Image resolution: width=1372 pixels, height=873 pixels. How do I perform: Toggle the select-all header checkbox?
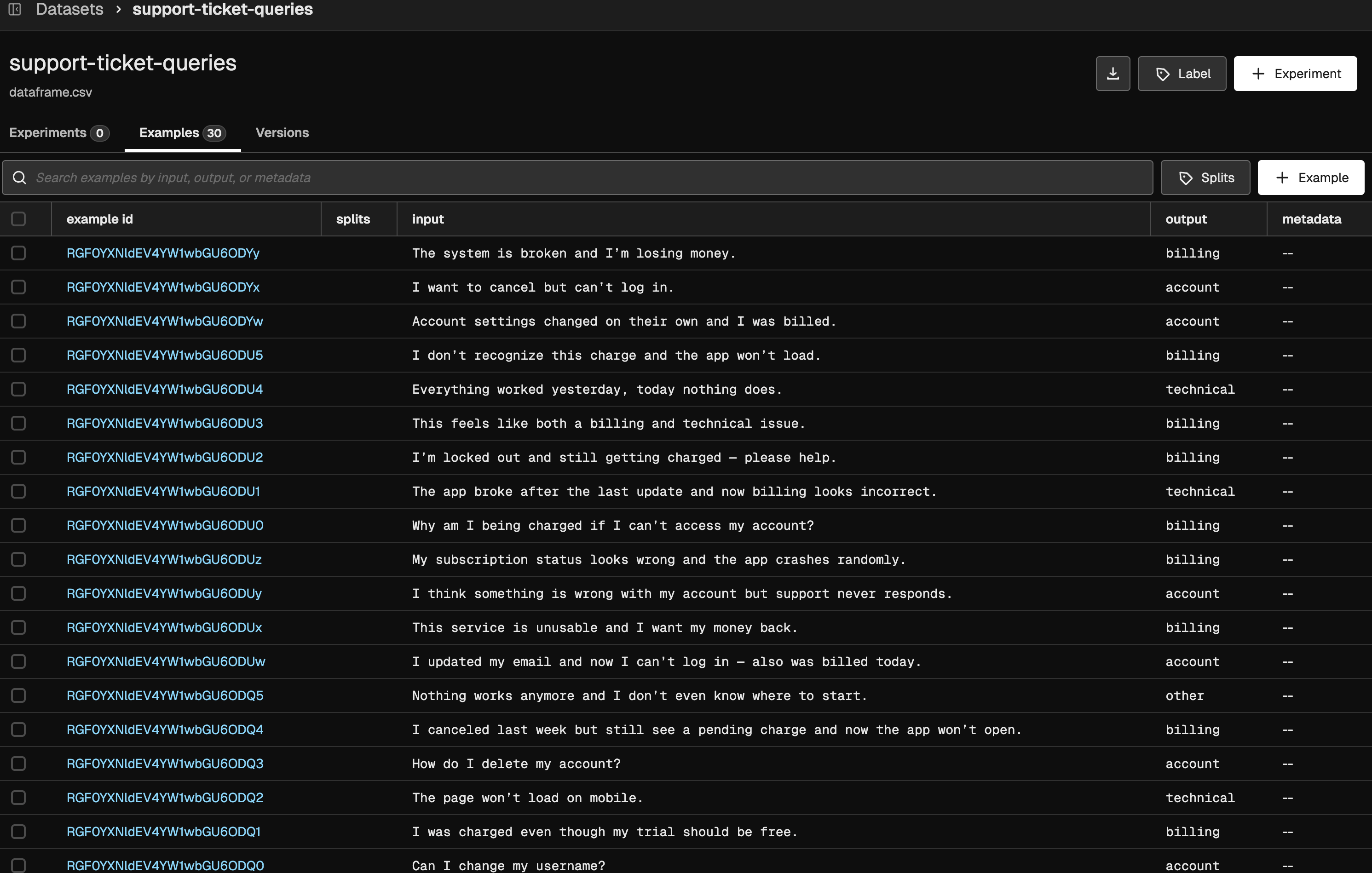pos(18,218)
